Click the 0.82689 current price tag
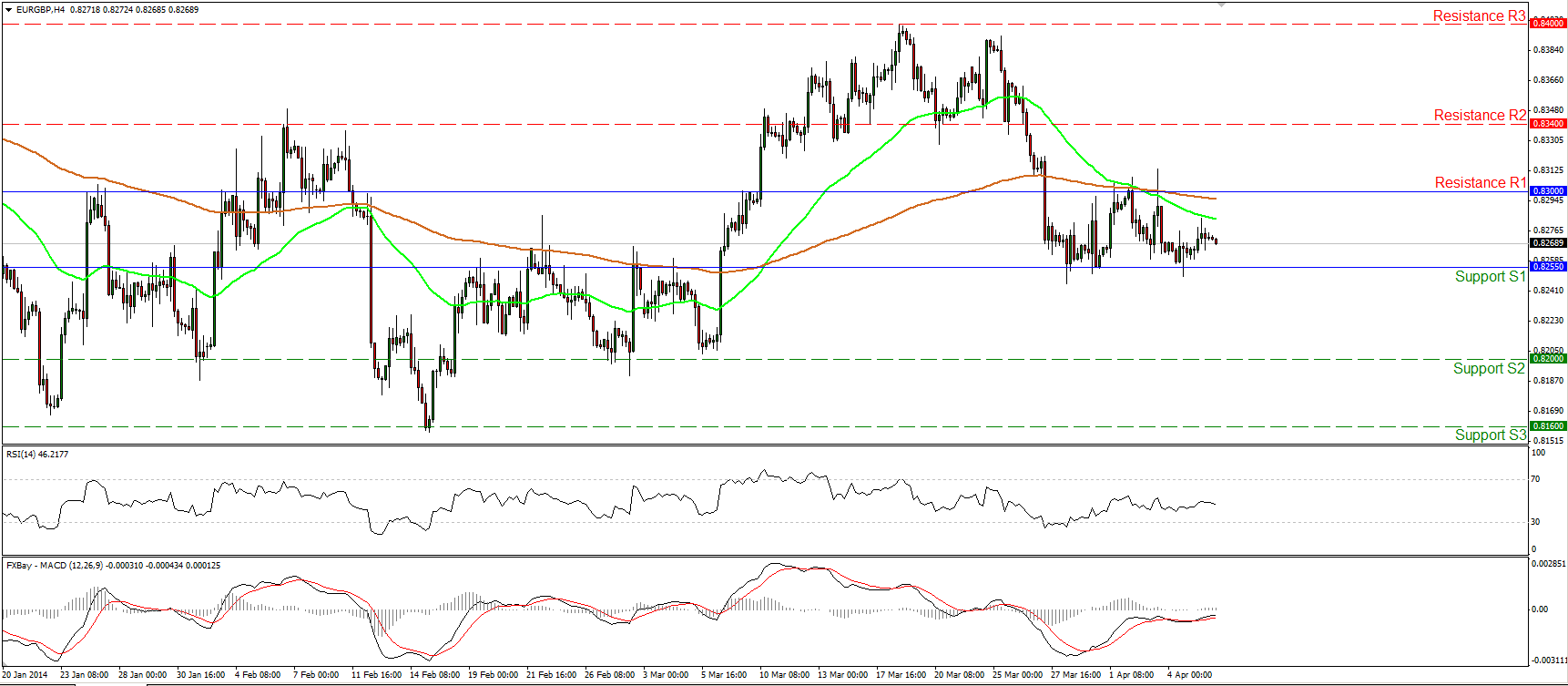Viewport: 1568px width, 686px height. pyautogui.click(x=1548, y=243)
